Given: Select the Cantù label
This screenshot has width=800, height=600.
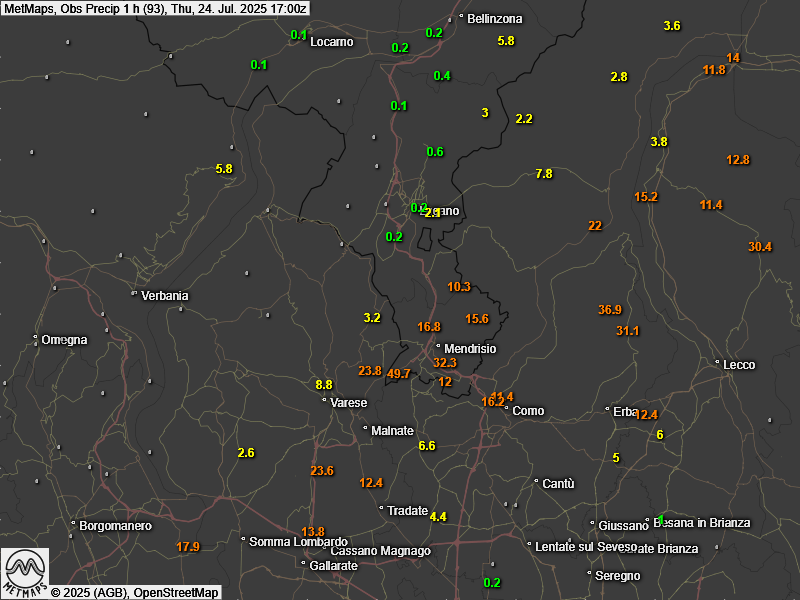Looking at the screenshot, I should [x=558, y=483].
